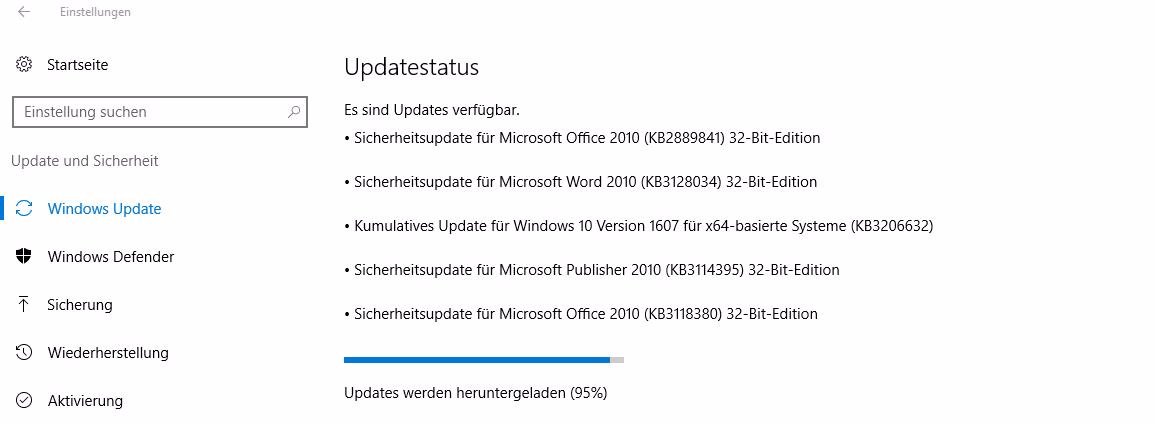
Task: Click the Sicherung upload arrow icon
Action: tap(24, 304)
